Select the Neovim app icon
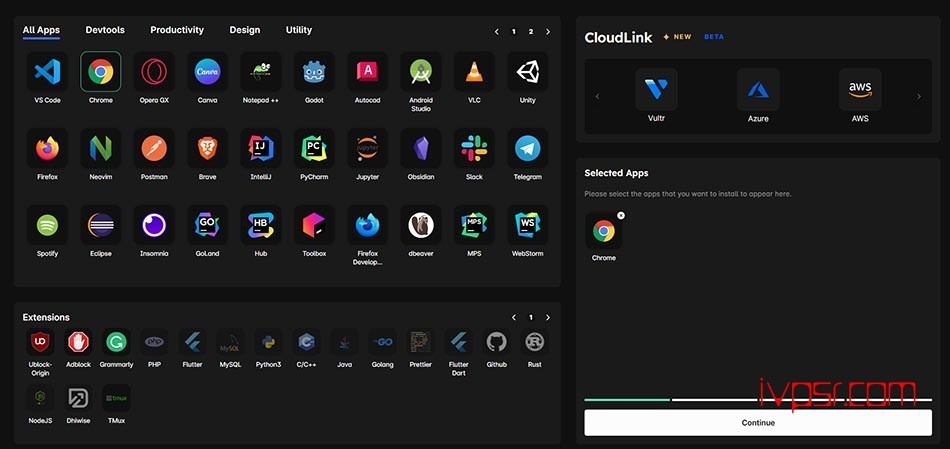The height and width of the screenshot is (449, 950). [x=101, y=148]
